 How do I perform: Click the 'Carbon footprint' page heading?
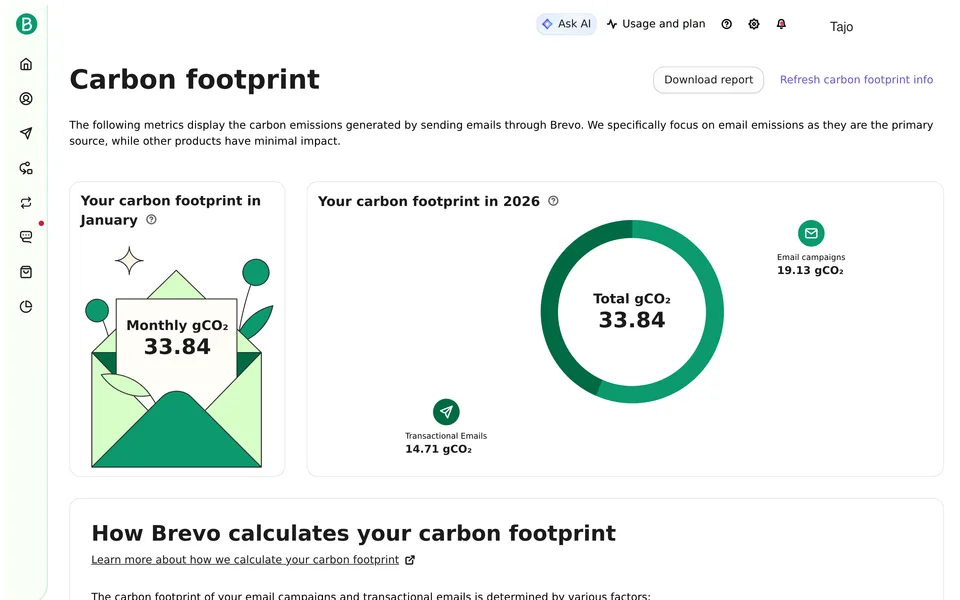195,80
